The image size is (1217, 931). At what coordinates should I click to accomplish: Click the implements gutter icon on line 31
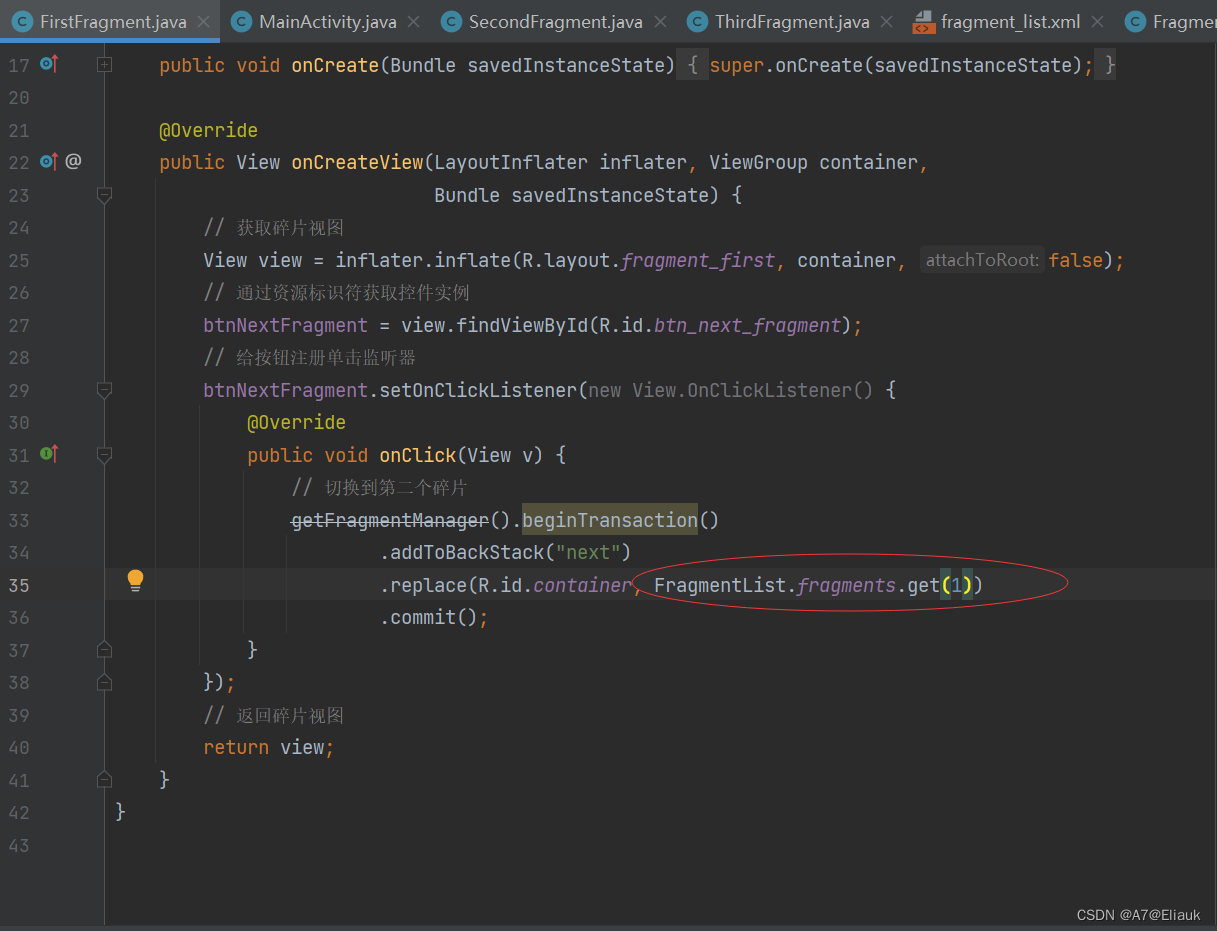point(49,454)
